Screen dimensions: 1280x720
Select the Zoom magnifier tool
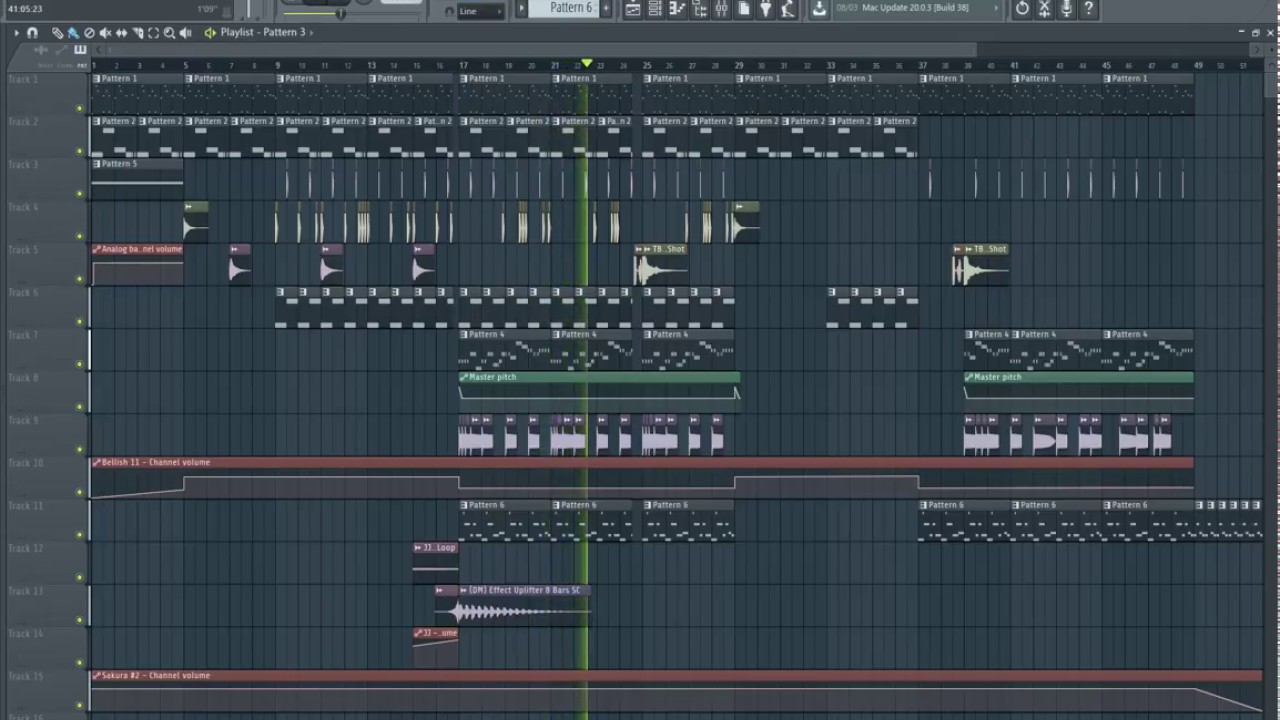[x=169, y=33]
